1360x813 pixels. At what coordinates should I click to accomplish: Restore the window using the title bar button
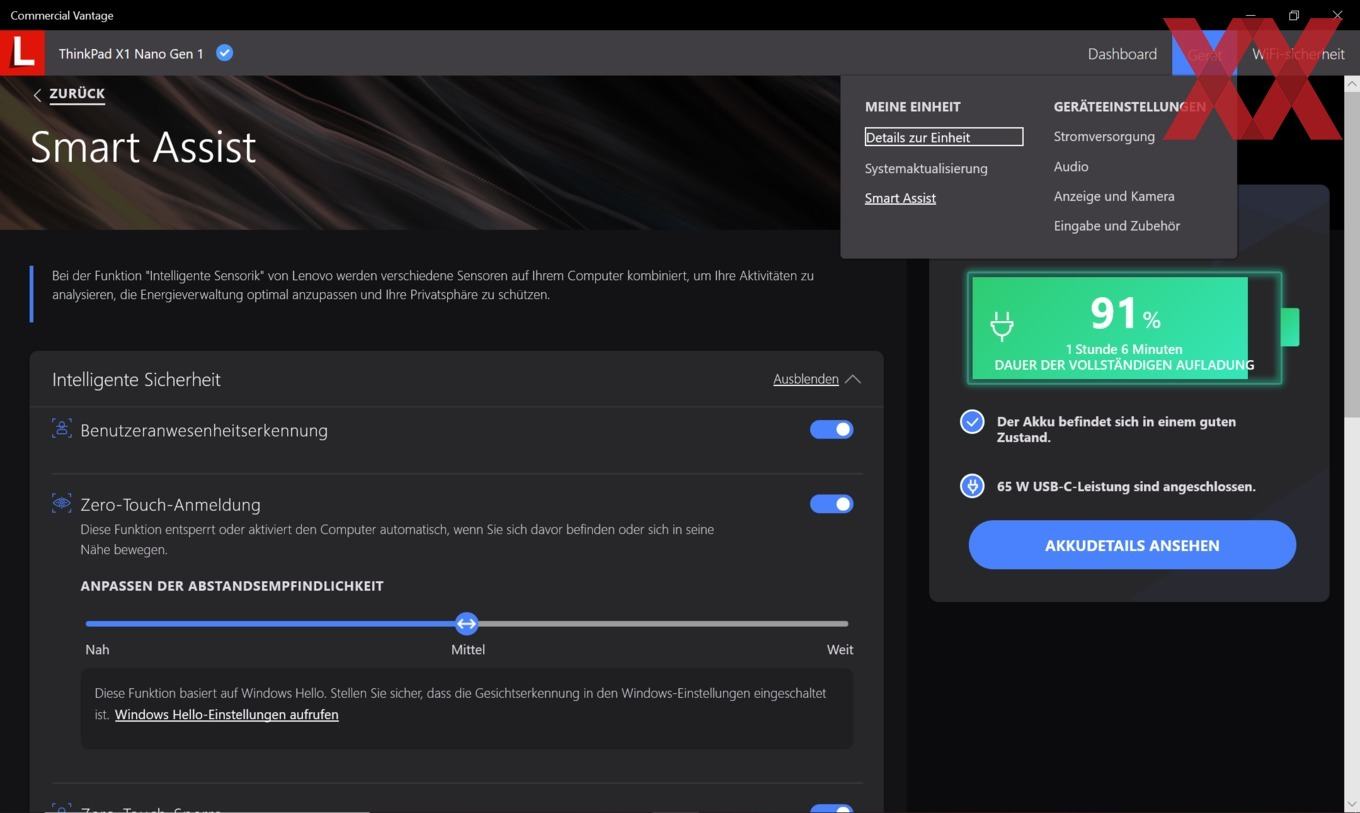pyautogui.click(x=1293, y=15)
